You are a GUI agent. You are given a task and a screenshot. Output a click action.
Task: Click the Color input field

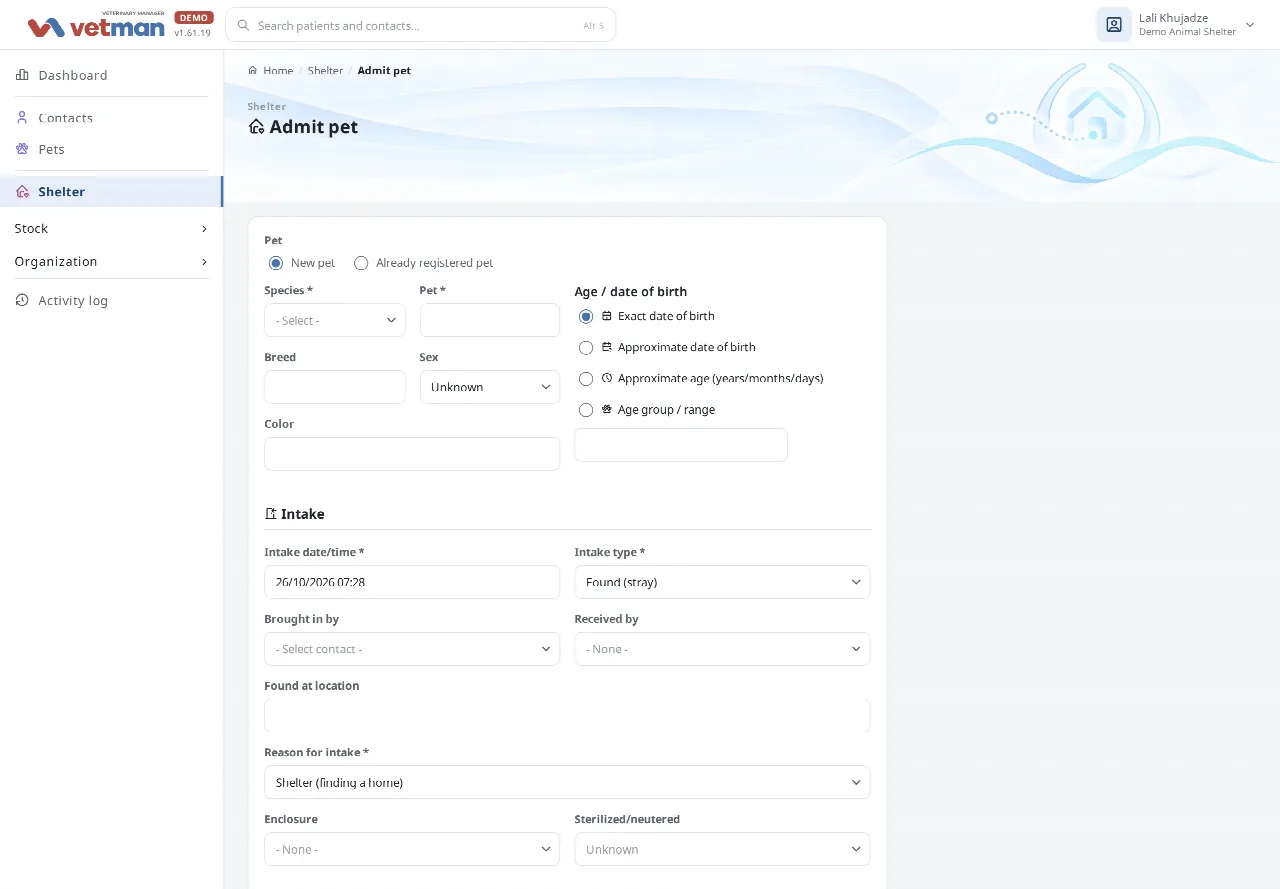[x=412, y=454]
